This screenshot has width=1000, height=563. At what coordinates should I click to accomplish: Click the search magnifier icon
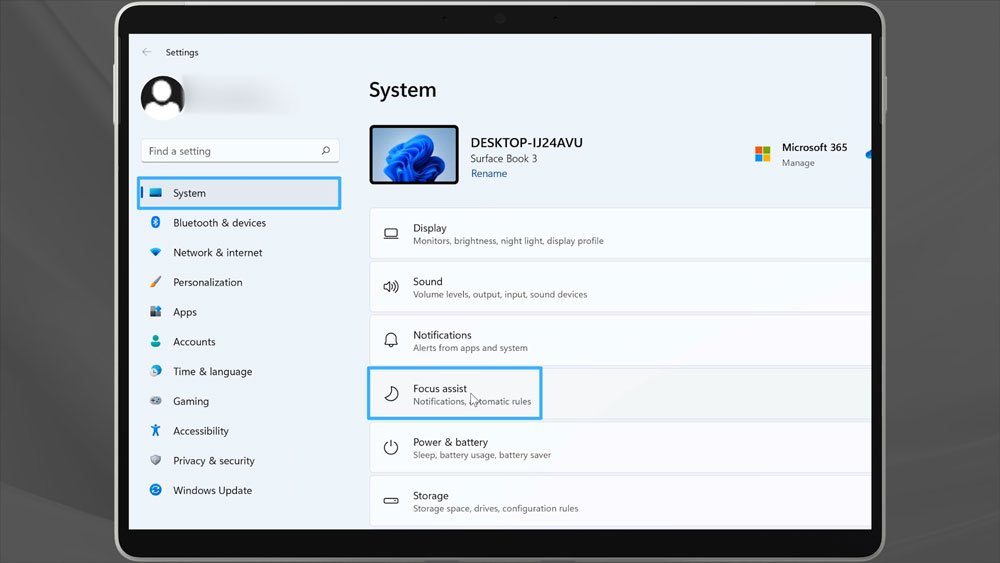point(326,151)
